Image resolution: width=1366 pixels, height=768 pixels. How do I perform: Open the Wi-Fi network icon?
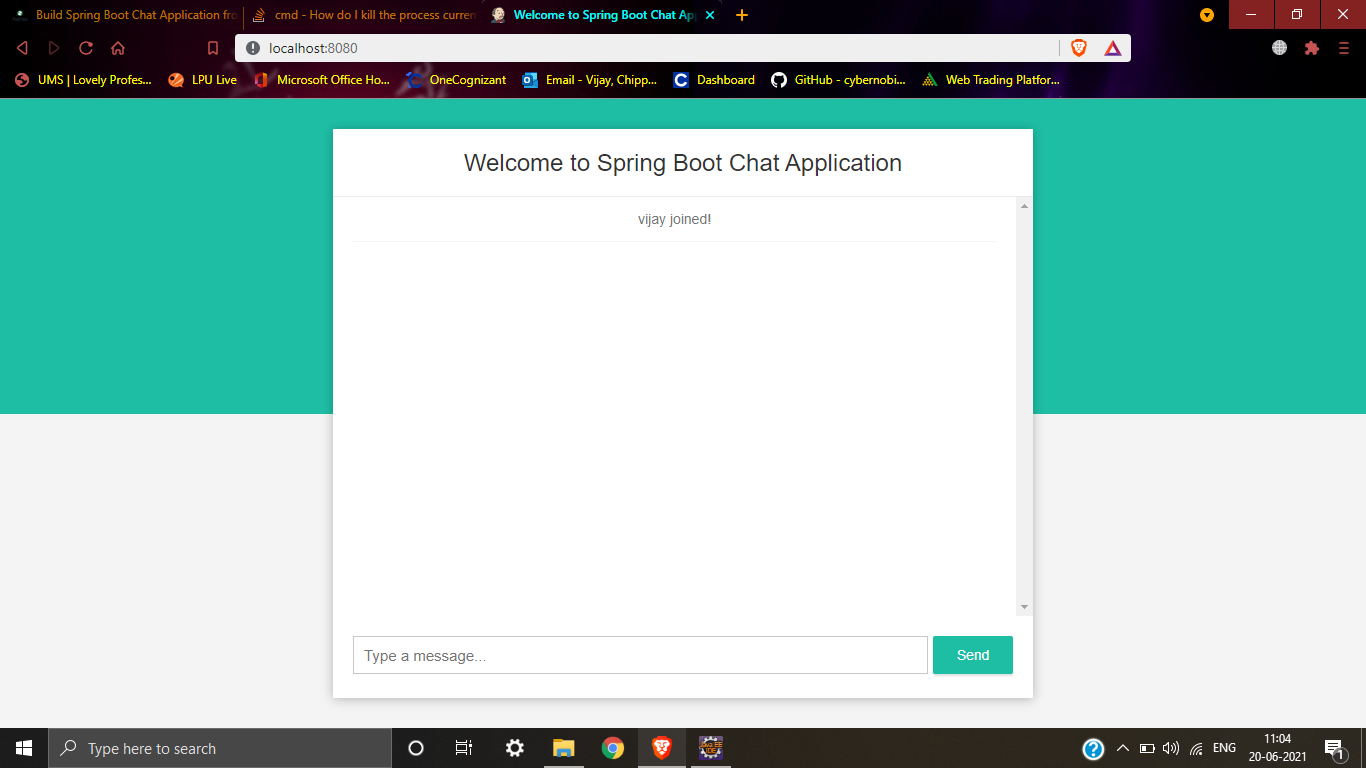click(x=1196, y=748)
